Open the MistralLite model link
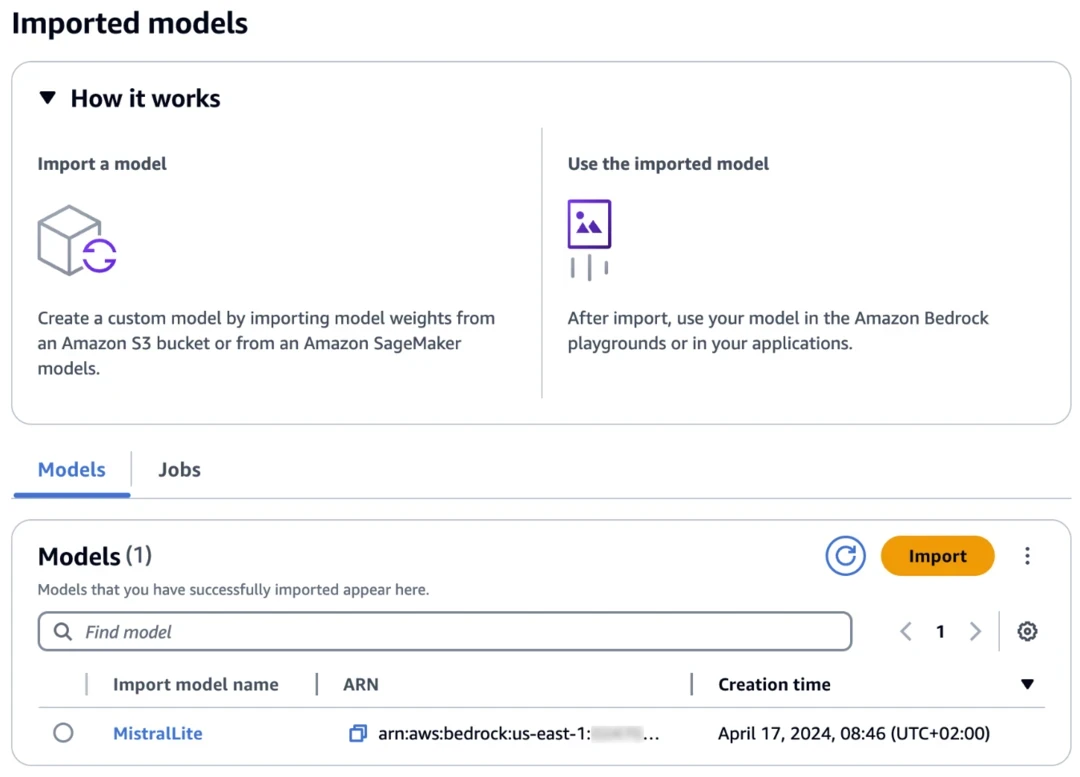This screenshot has height=777, width=1080. [157, 733]
